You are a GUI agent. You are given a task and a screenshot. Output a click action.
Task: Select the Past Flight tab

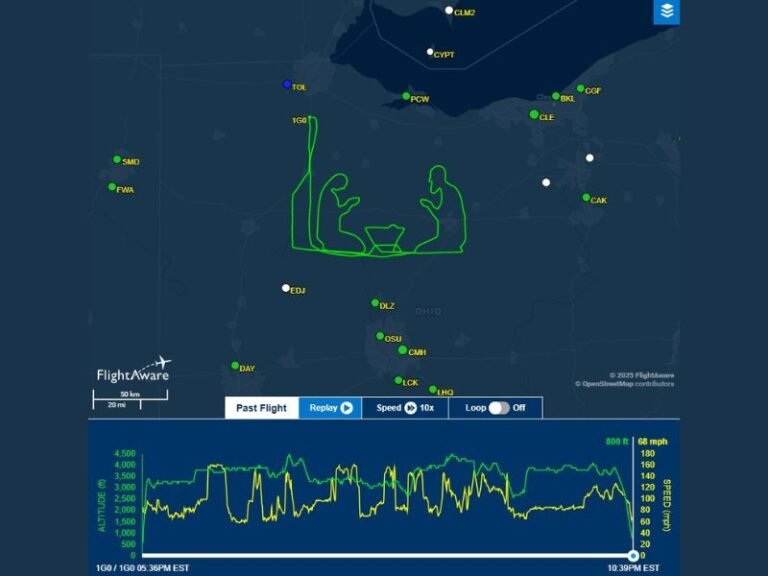[x=262, y=408]
